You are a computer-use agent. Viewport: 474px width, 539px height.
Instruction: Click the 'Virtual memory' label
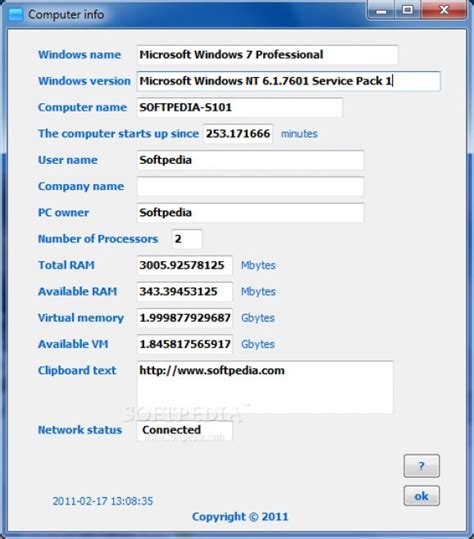coord(81,318)
